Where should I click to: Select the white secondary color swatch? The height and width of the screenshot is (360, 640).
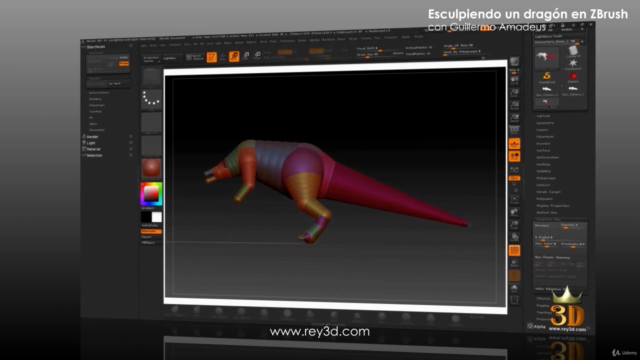click(x=157, y=217)
